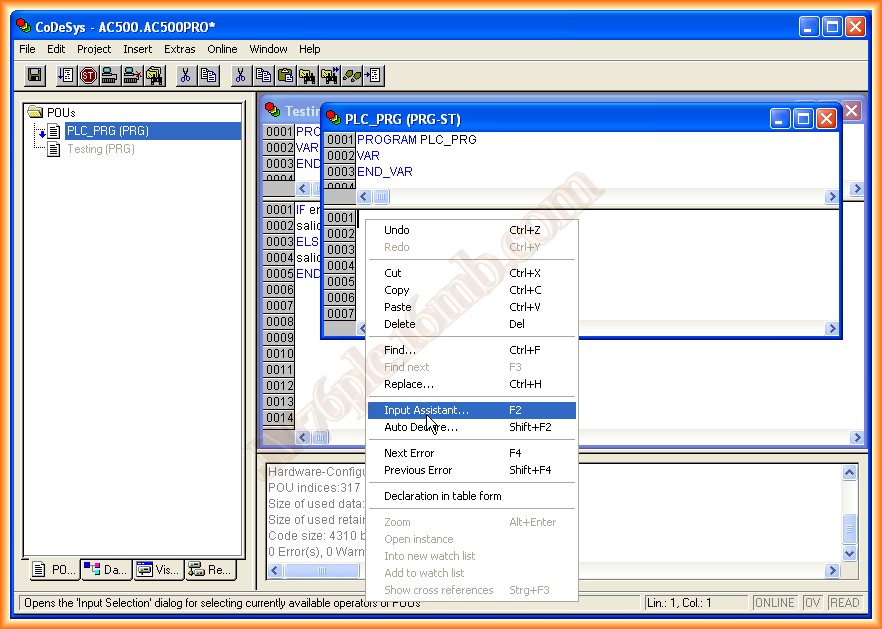Open the Project menu
882x629 pixels.
pyautogui.click(x=94, y=49)
